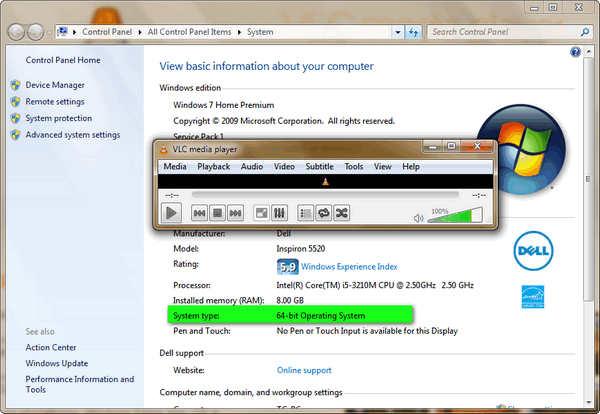The image size is (600, 414).
Task: Open Action Center link
Action: point(51,347)
